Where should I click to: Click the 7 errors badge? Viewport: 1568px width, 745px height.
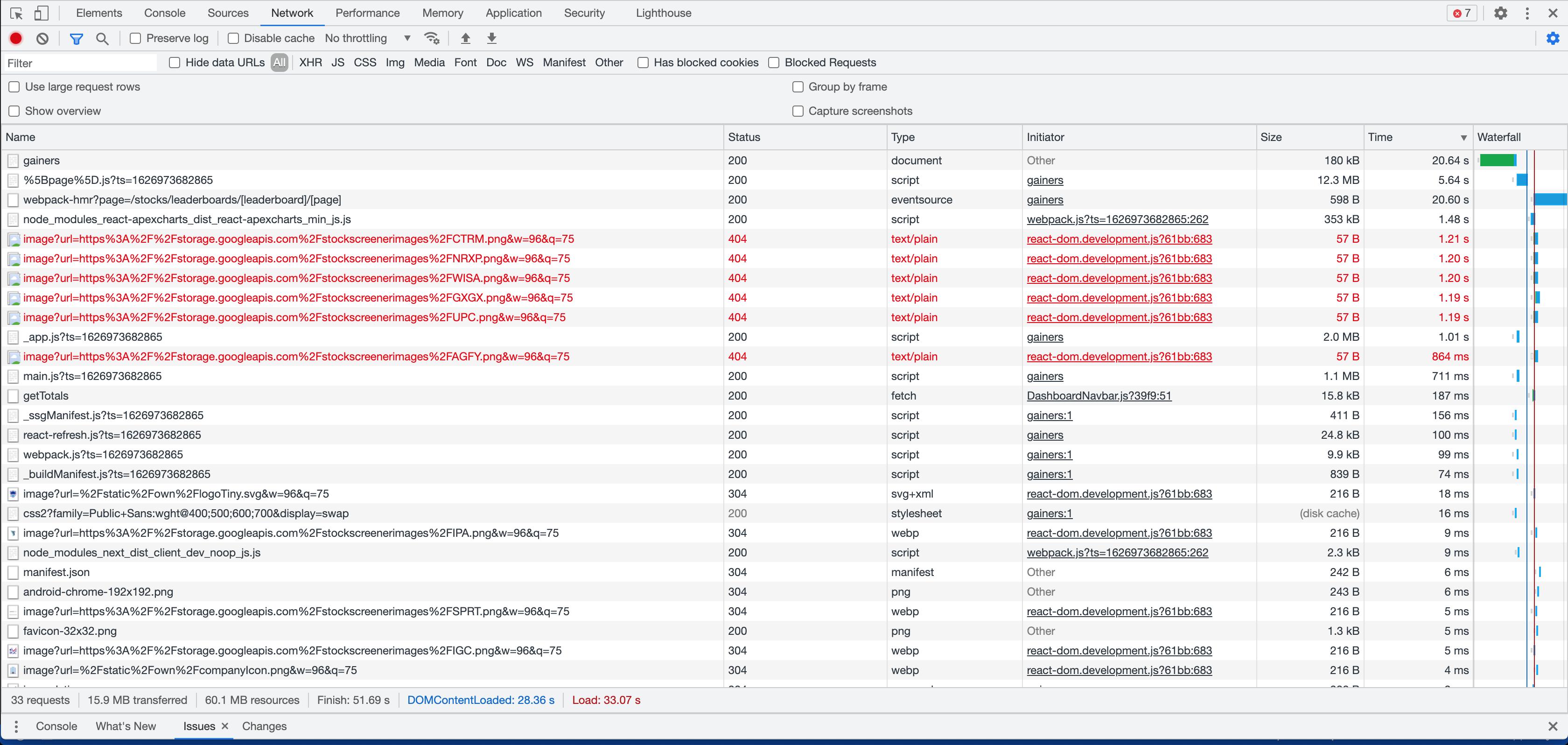1462,13
